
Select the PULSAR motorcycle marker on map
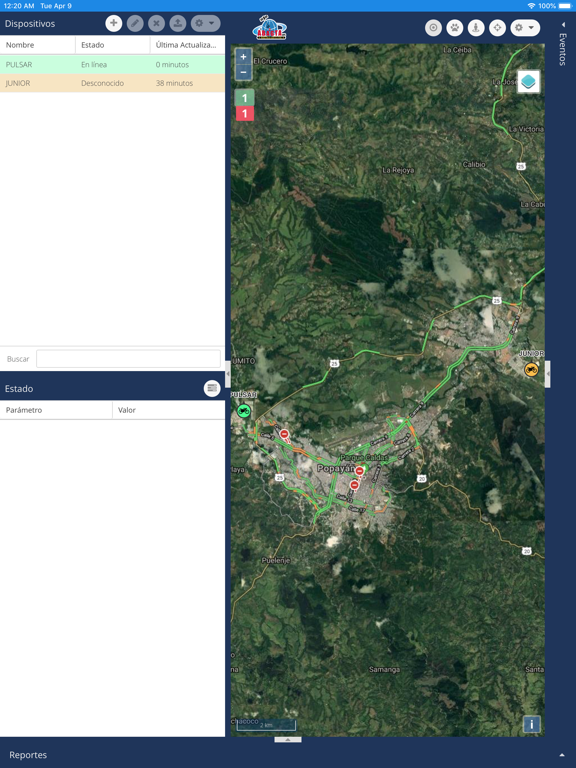click(243, 411)
